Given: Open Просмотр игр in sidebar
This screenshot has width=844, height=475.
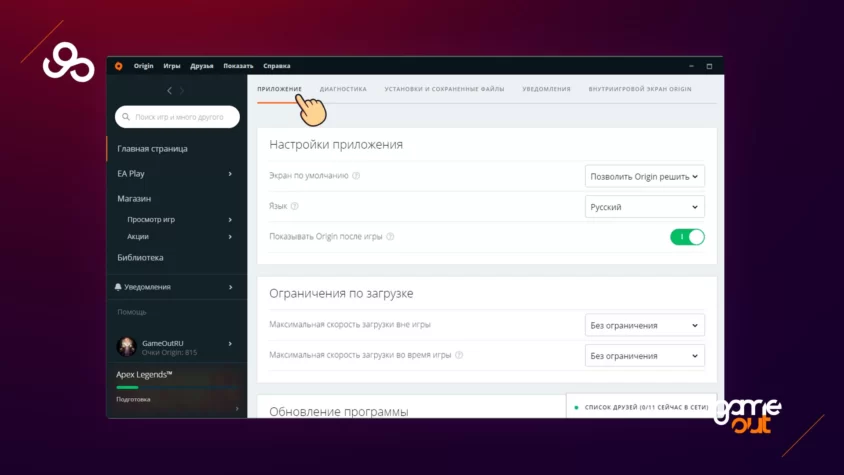Looking at the screenshot, I should point(151,220).
